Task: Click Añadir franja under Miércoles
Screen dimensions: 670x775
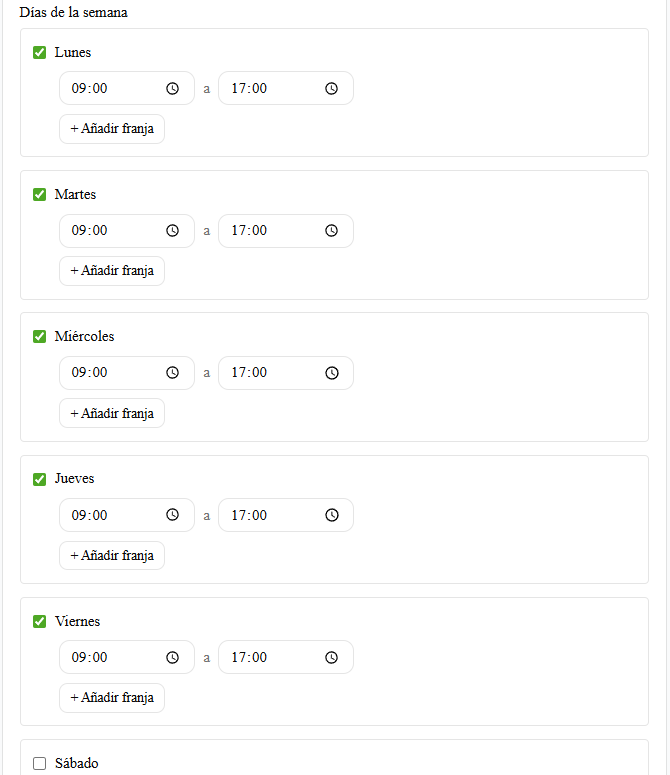Action: (112, 413)
